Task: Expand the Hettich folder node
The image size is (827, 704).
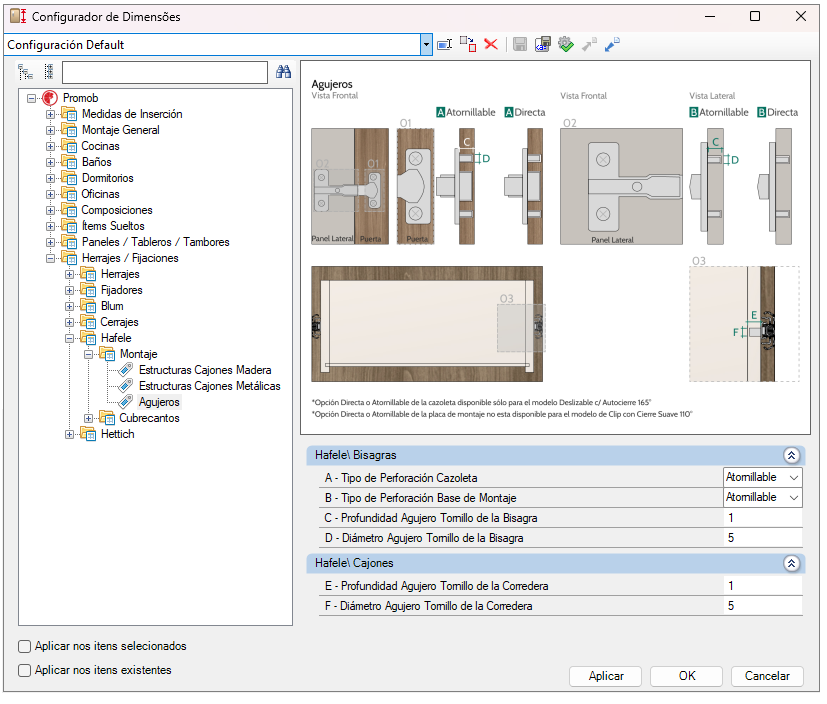Action: [70, 434]
